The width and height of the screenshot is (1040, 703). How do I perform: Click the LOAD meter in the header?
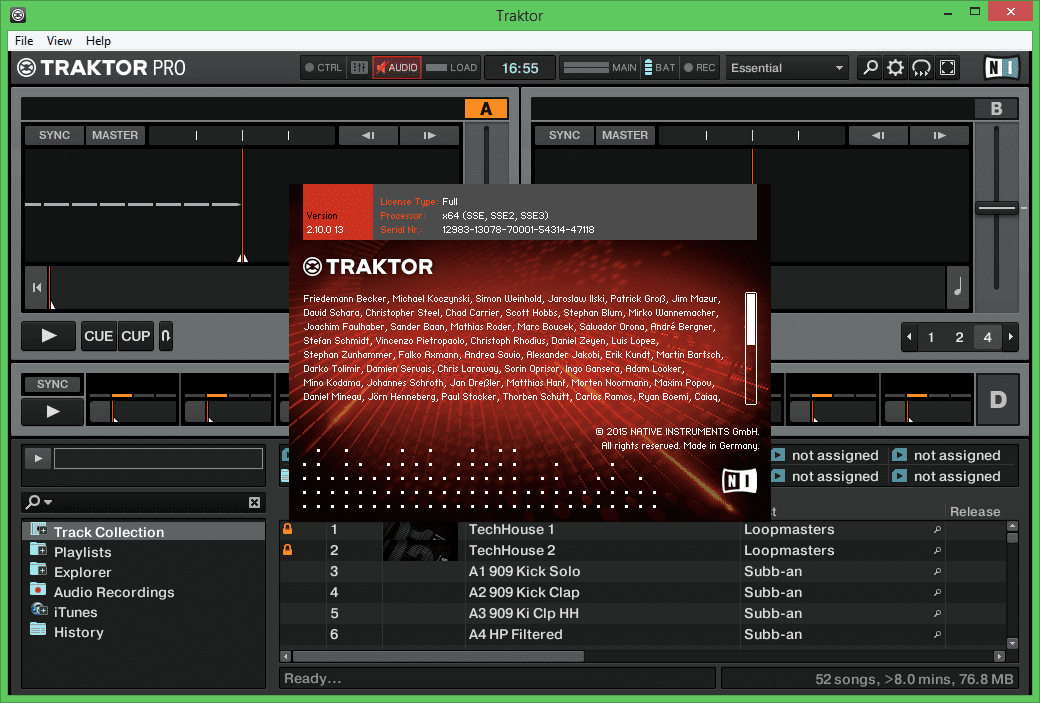click(x=452, y=68)
